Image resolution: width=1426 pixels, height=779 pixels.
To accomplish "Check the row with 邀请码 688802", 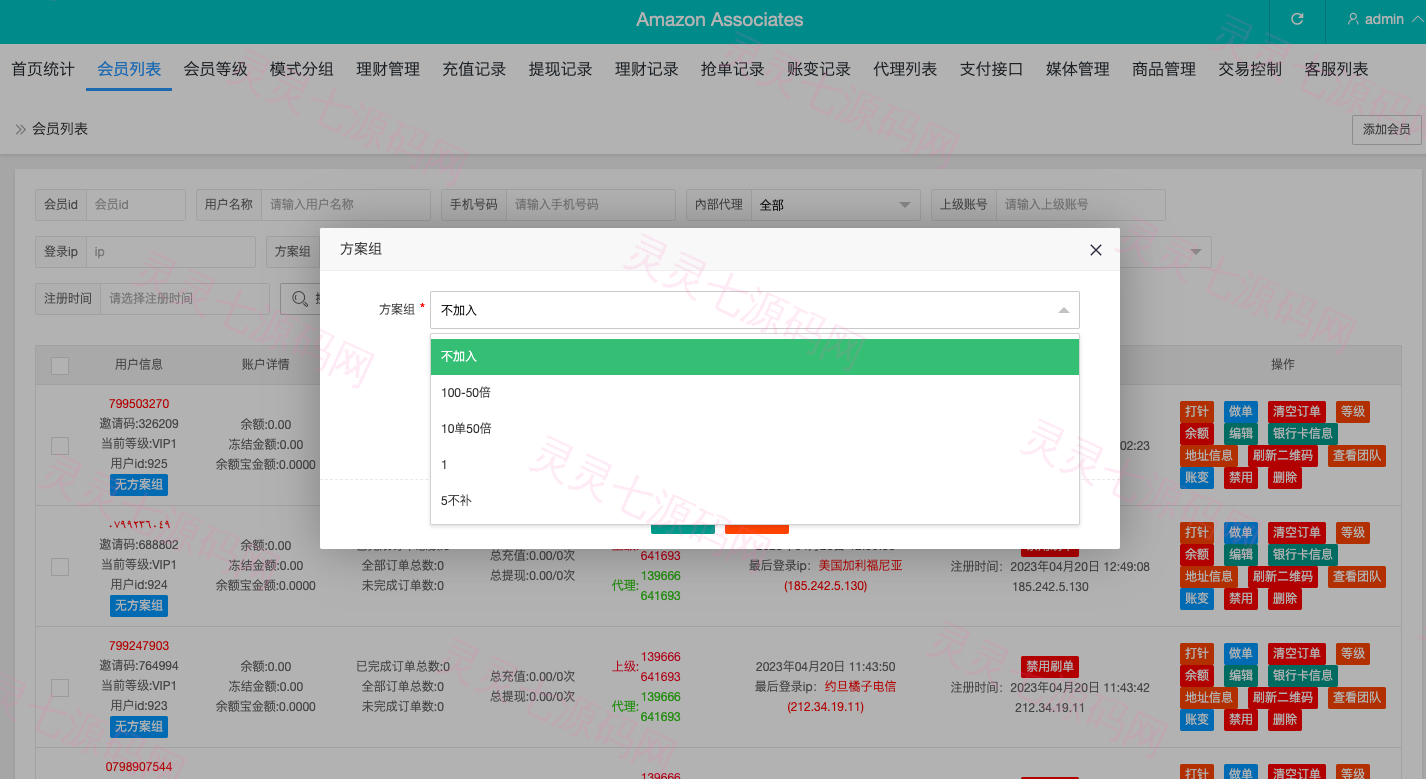I will pos(60,566).
